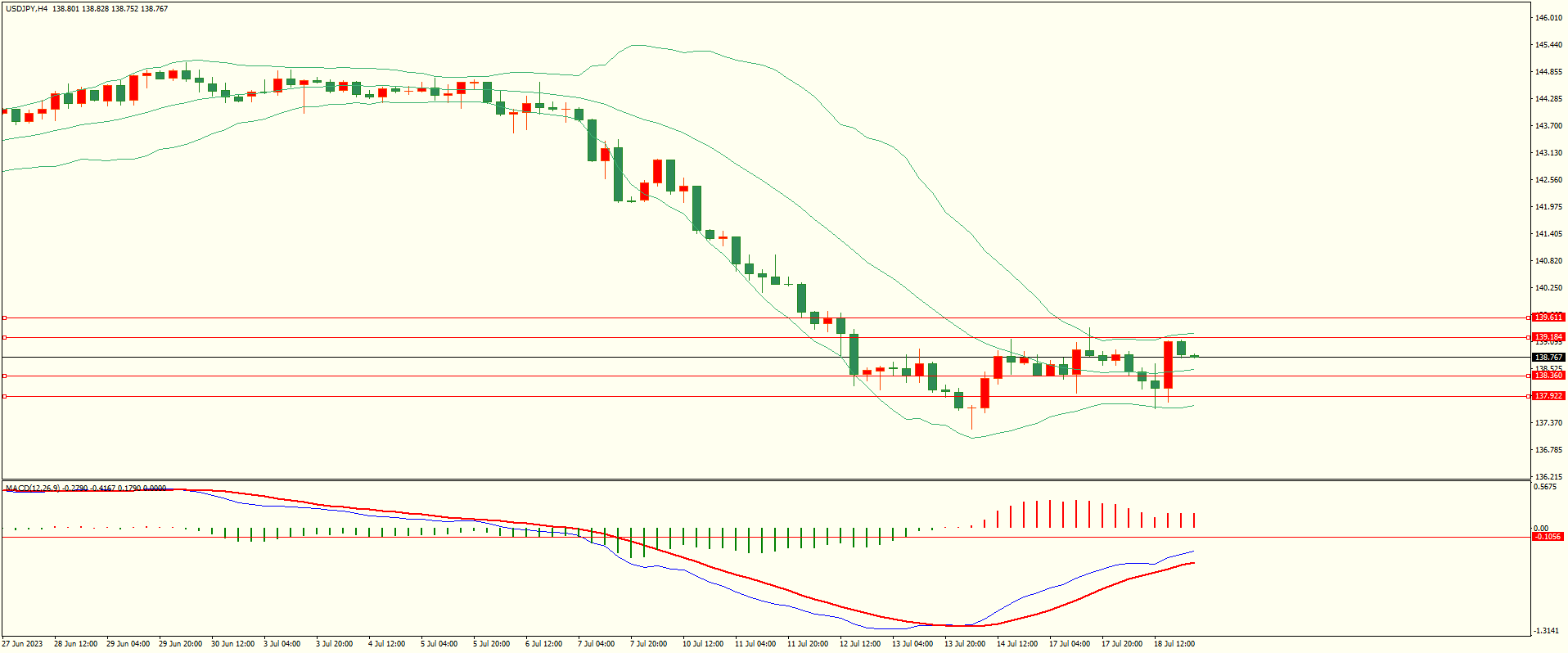The width and height of the screenshot is (1568, 653).
Task: Click the 30 Jun 12:00 time label
Action: tap(233, 644)
